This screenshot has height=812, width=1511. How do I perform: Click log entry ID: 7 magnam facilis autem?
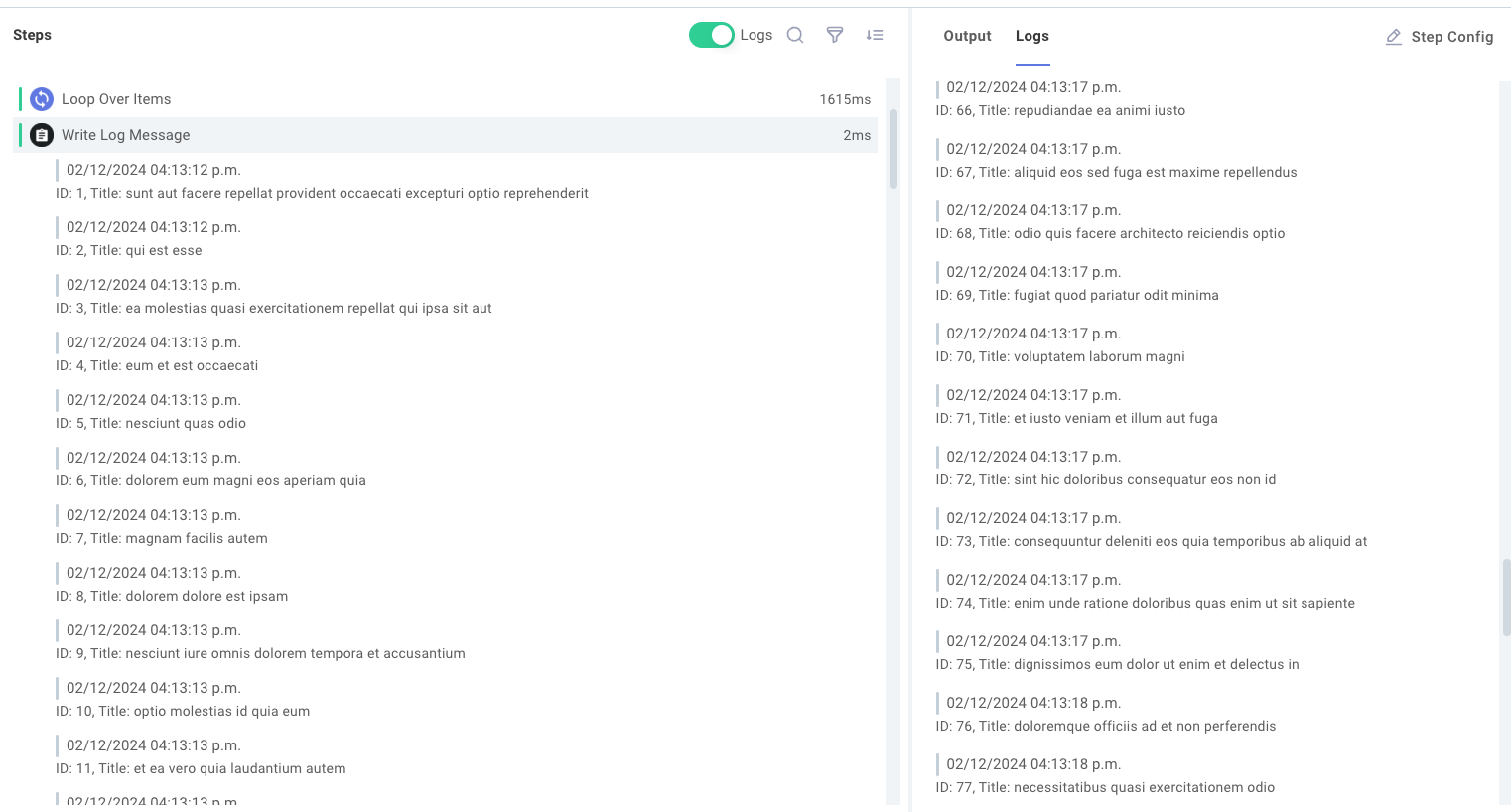162,538
